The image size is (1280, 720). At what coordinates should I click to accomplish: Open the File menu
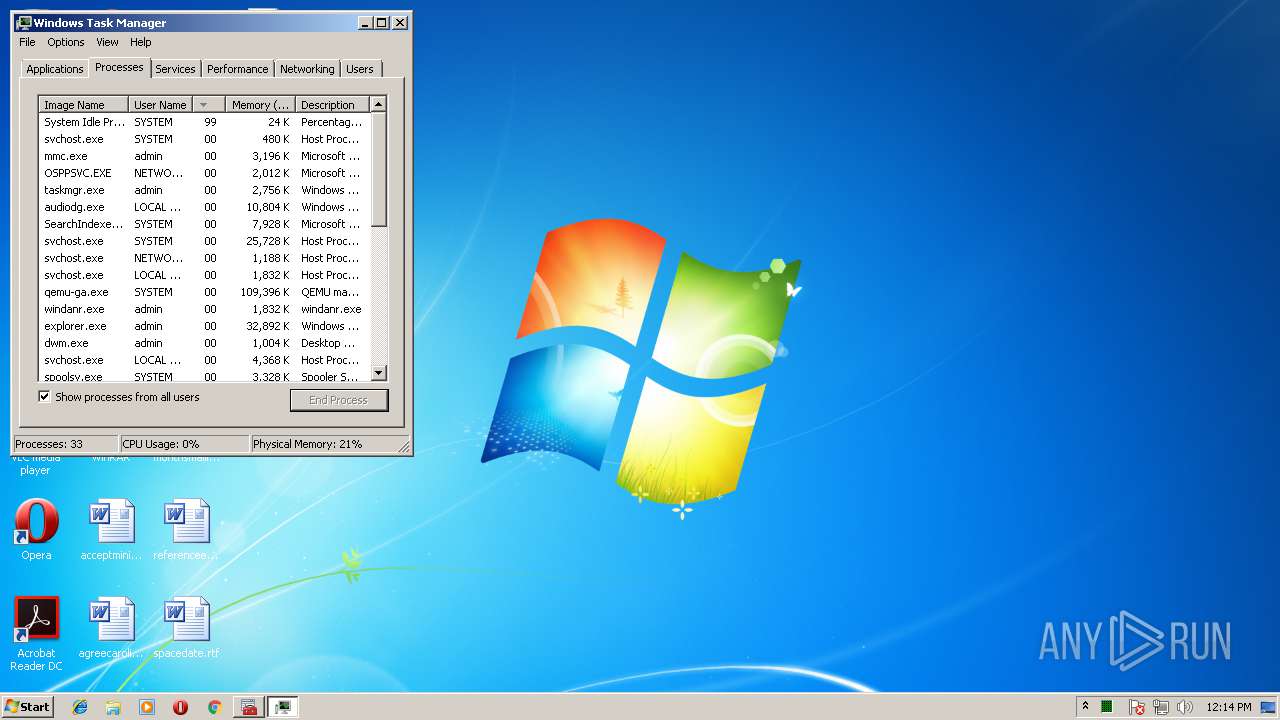pos(27,42)
